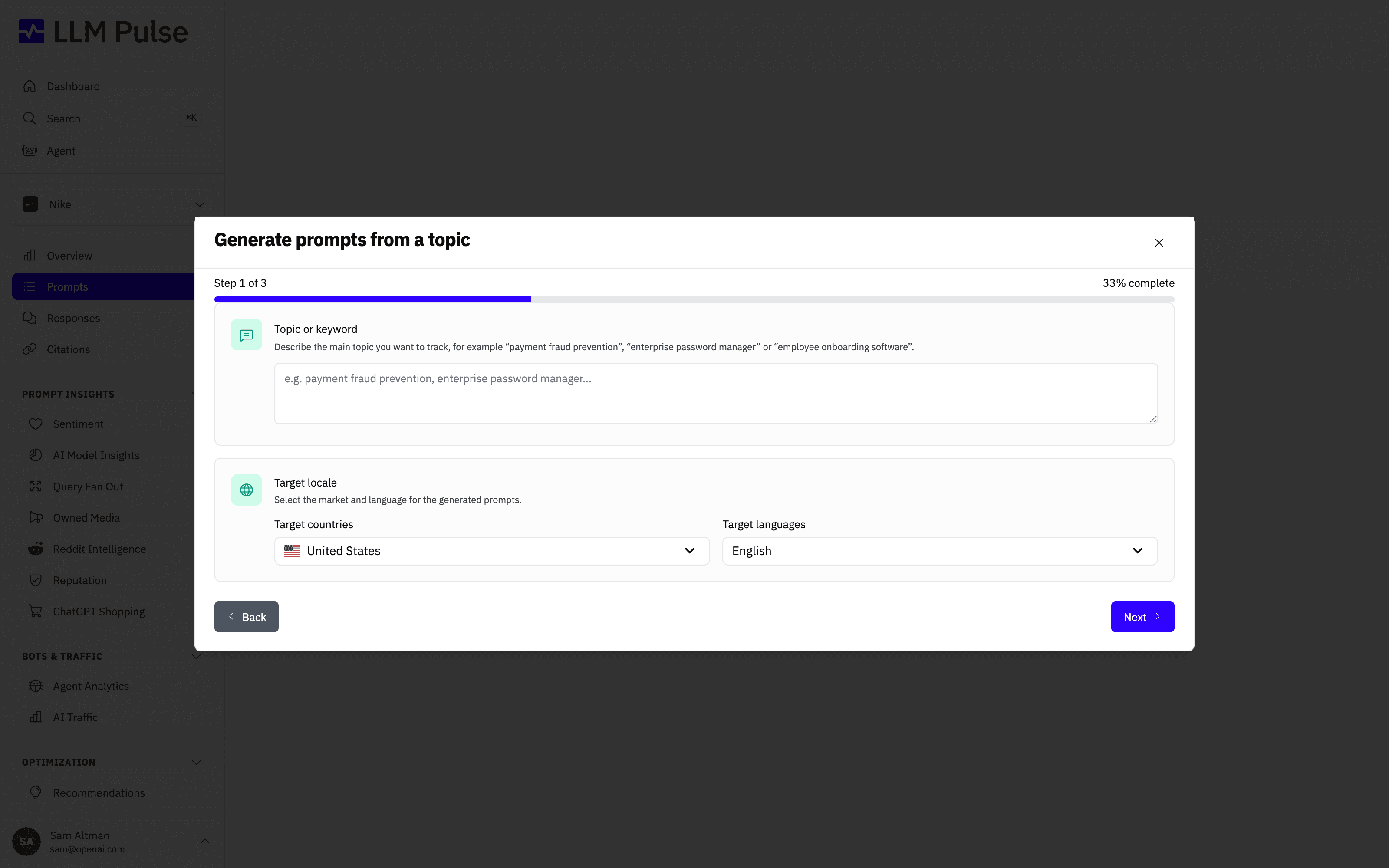Click the United States flag icon
The image size is (1389, 868).
[292, 551]
